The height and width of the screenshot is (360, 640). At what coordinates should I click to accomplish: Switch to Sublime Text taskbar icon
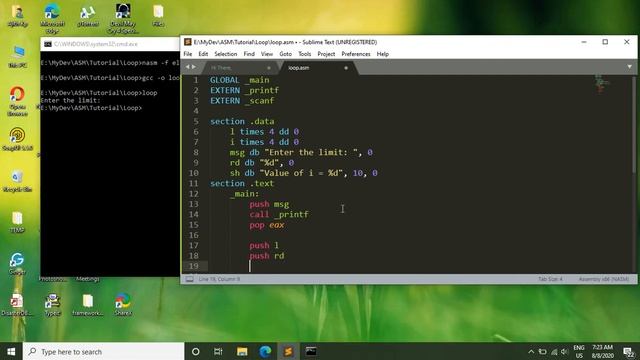[288, 351]
